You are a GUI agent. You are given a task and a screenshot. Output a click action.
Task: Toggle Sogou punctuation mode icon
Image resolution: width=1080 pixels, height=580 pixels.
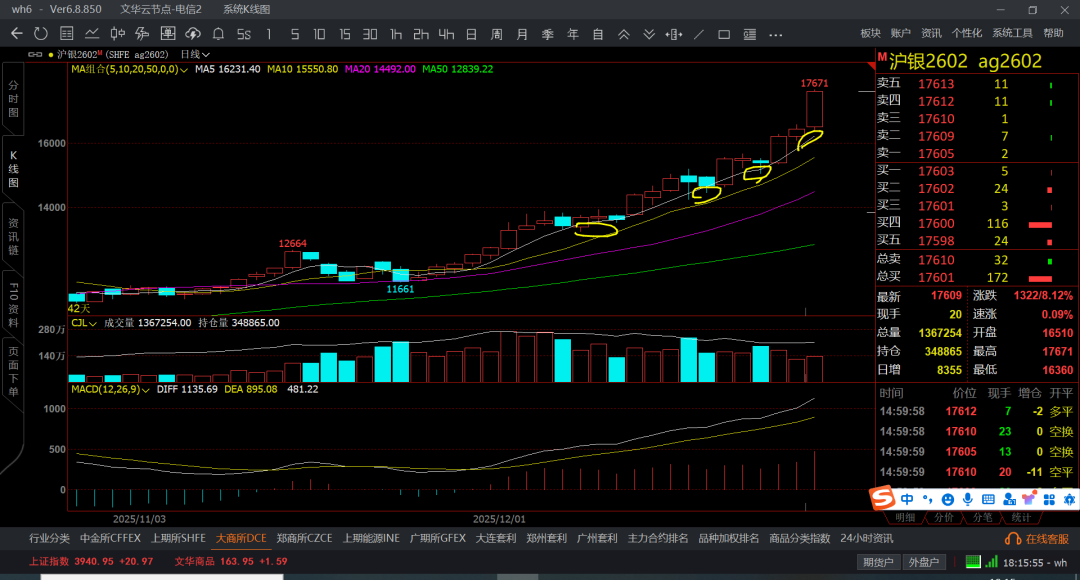click(x=928, y=499)
